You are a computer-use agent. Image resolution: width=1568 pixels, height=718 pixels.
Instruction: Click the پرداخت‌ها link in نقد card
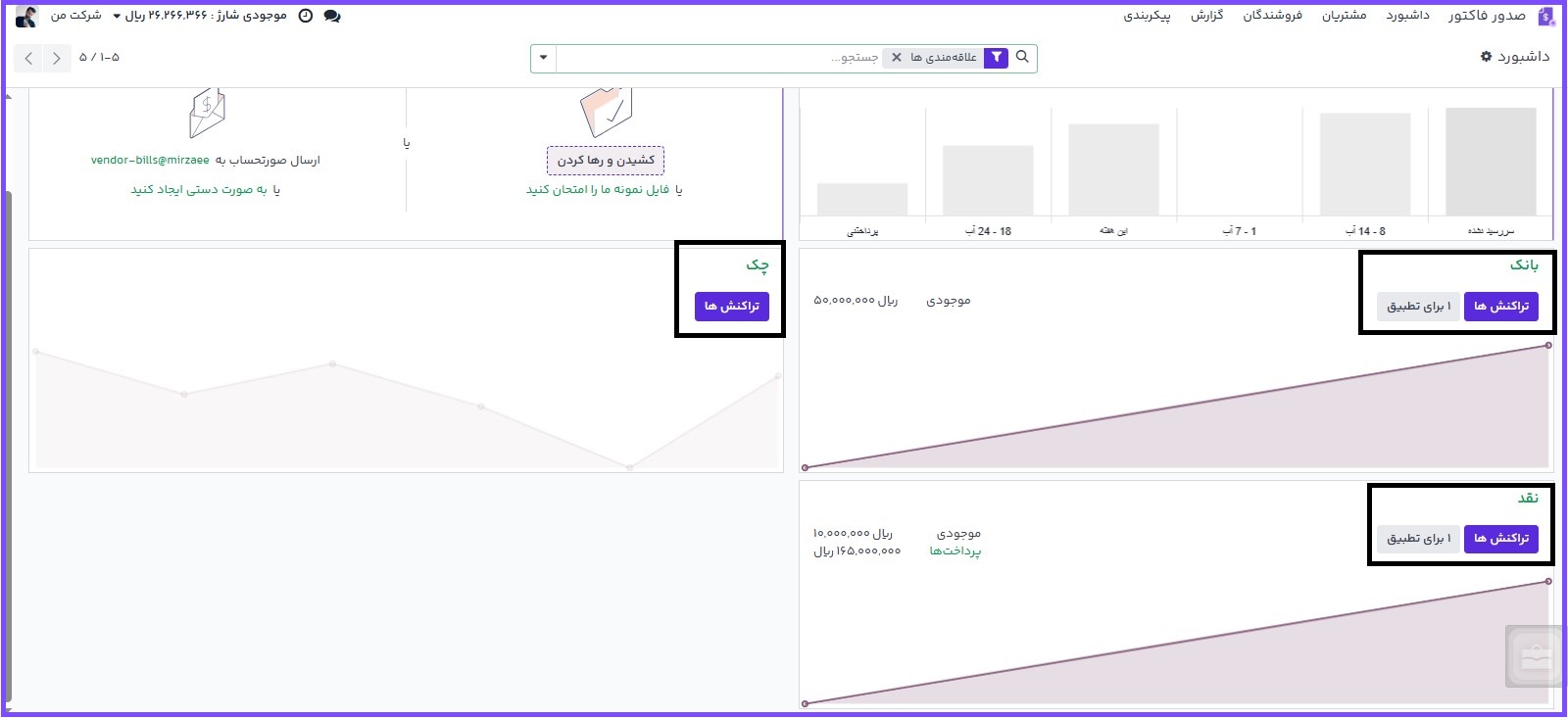point(955,551)
